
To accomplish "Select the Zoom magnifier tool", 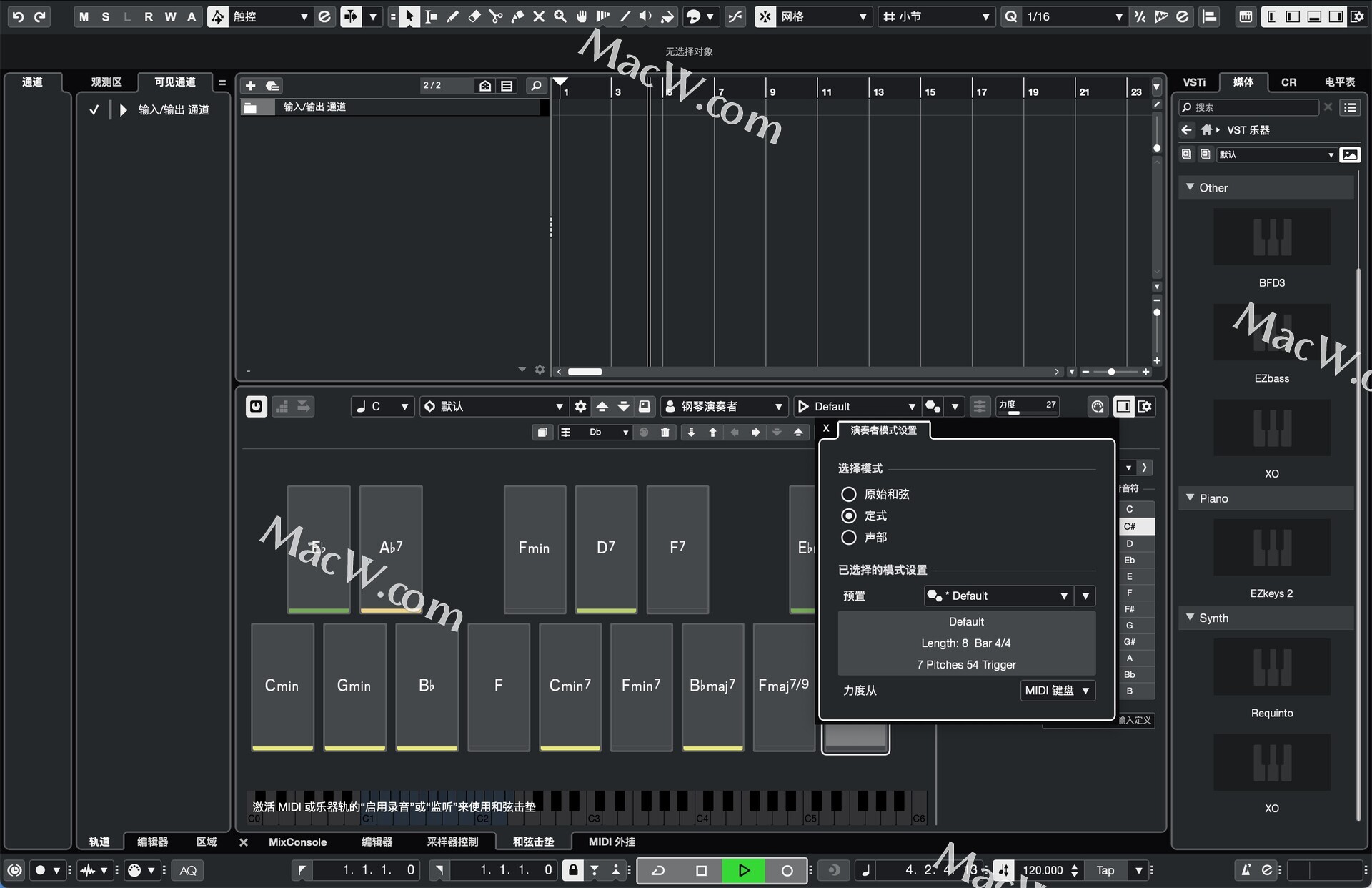I will point(560,16).
